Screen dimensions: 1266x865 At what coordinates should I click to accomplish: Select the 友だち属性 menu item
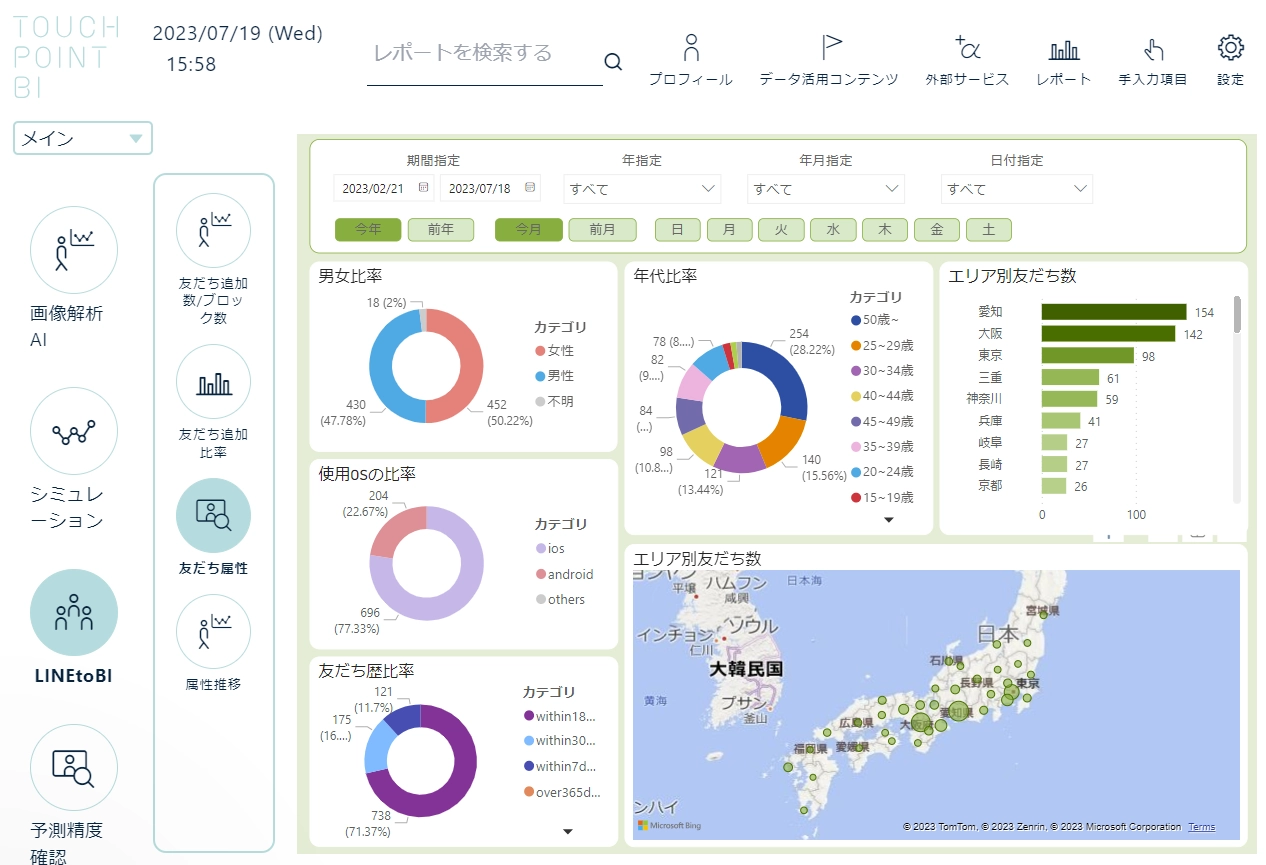(213, 515)
